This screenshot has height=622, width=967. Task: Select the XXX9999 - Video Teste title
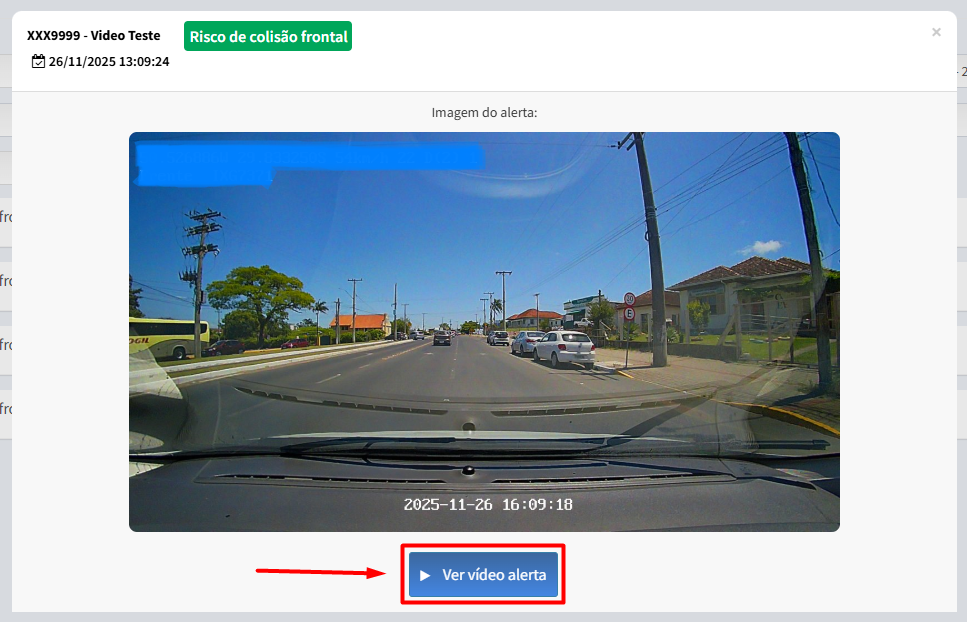pos(94,35)
